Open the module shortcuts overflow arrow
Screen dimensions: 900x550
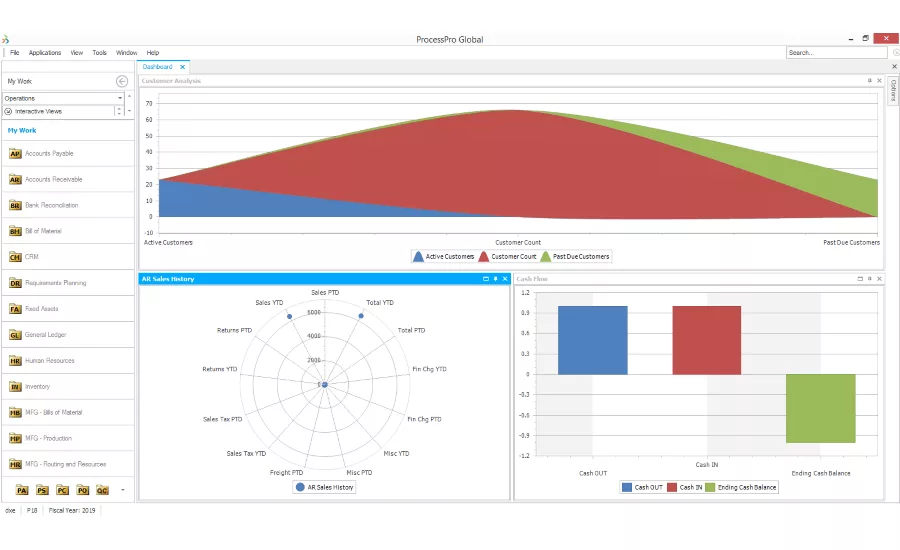pyautogui.click(x=122, y=490)
